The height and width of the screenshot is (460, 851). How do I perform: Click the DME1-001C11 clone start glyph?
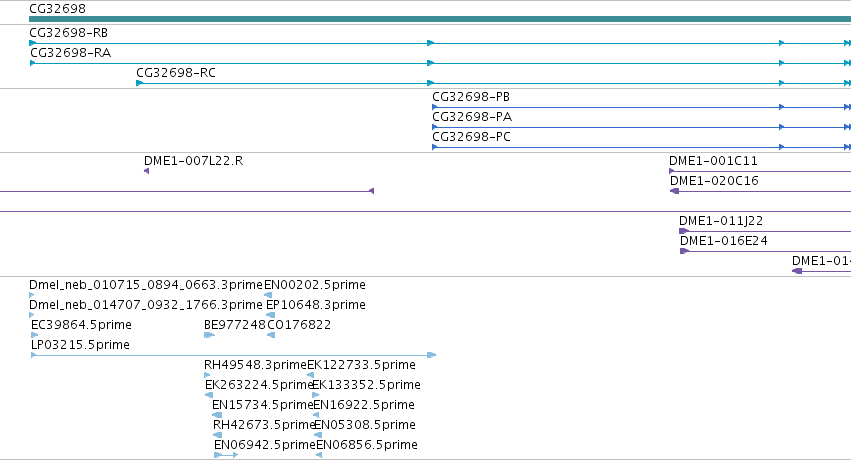click(672, 171)
